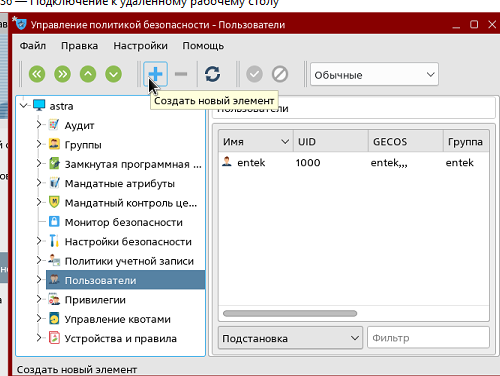
Task: Sort by the UID column header
Action: [x=331, y=142]
